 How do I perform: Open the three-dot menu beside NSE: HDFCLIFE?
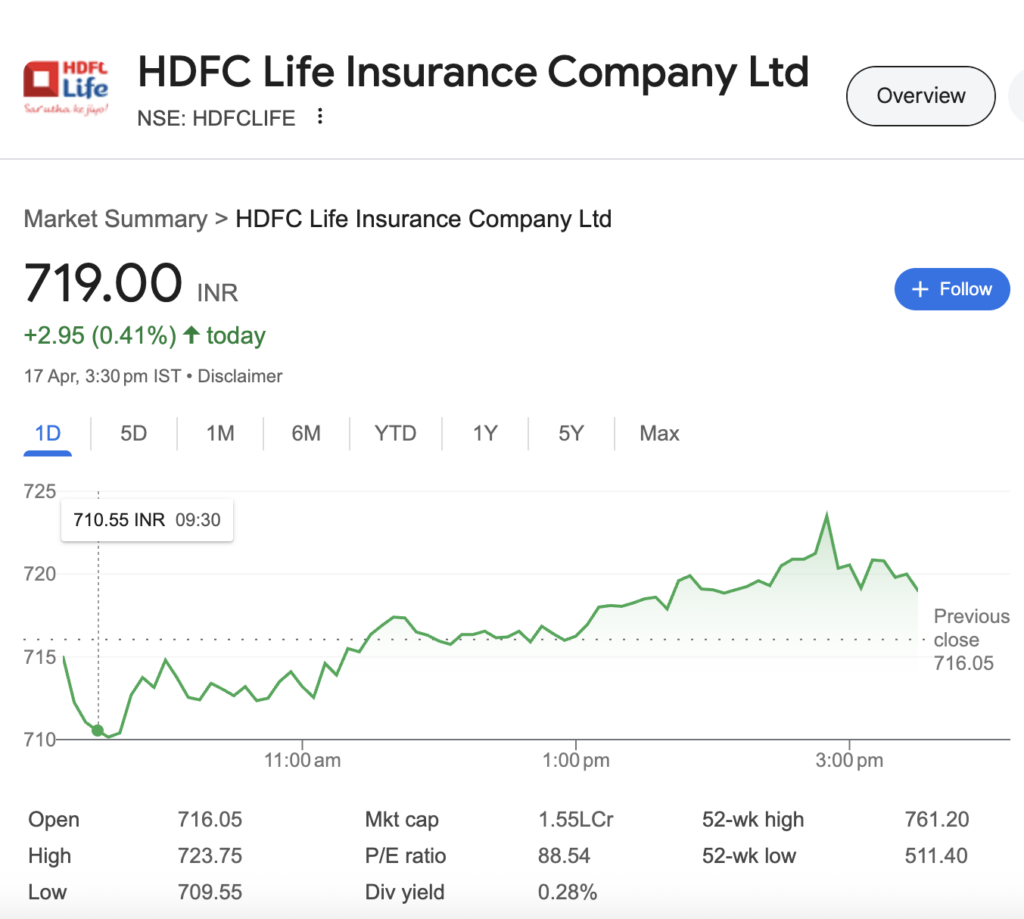[x=320, y=117]
